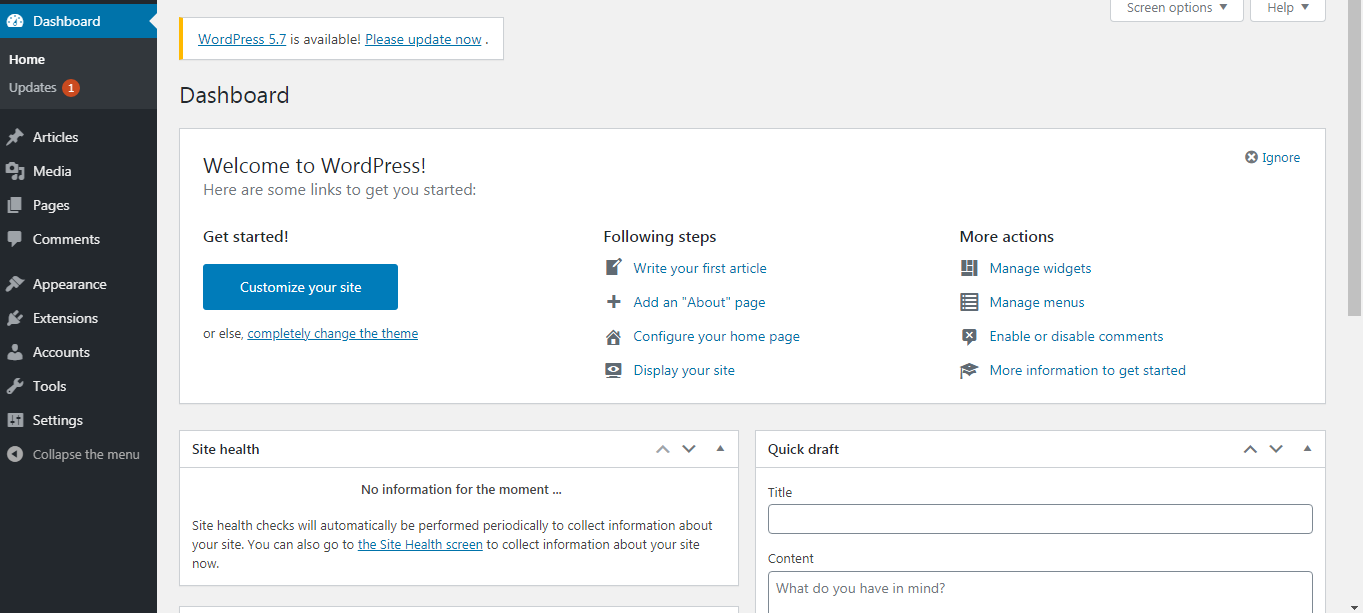Click the Comments speech bubble icon
Screen dimensions: 1363x613
point(15,239)
